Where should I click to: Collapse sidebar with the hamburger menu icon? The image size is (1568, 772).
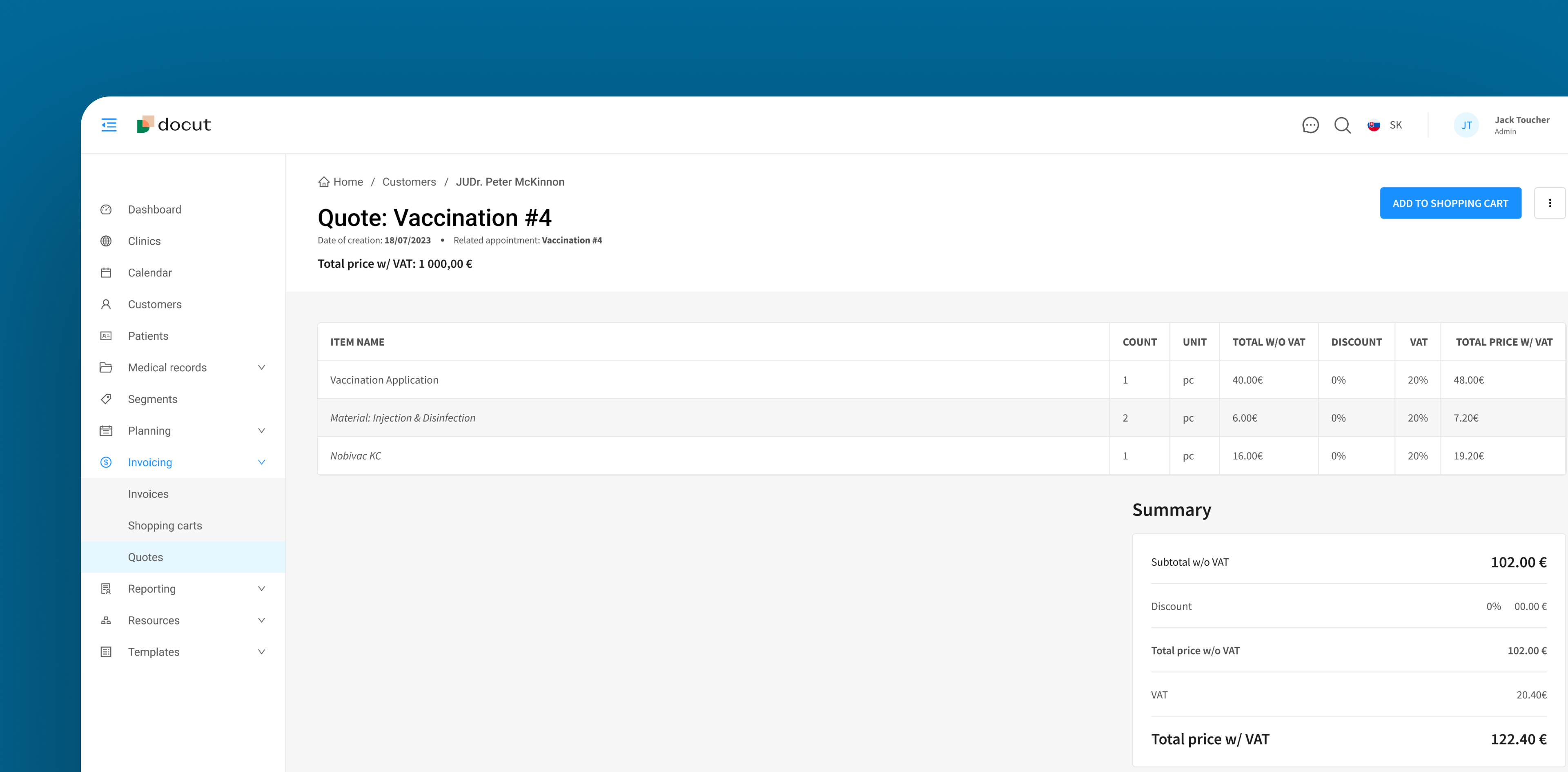click(109, 125)
